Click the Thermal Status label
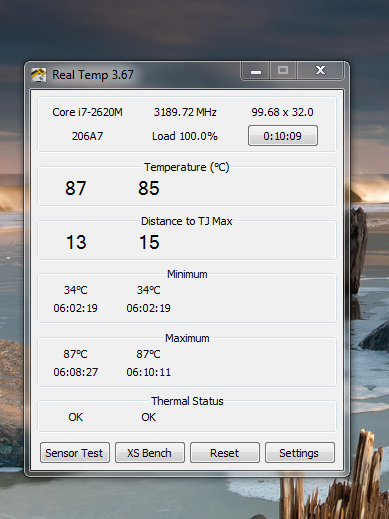The width and height of the screenshot is (389, 519). click(x=187, y=401)
